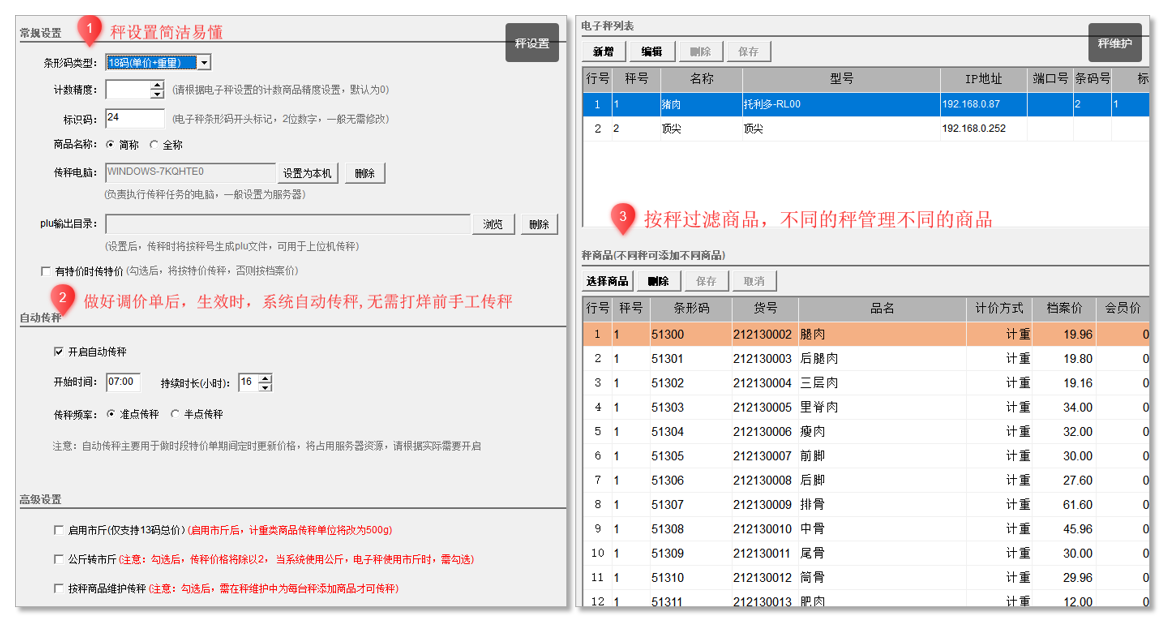Click 保存 button in 秤商品 toolbar

[707, 281]
